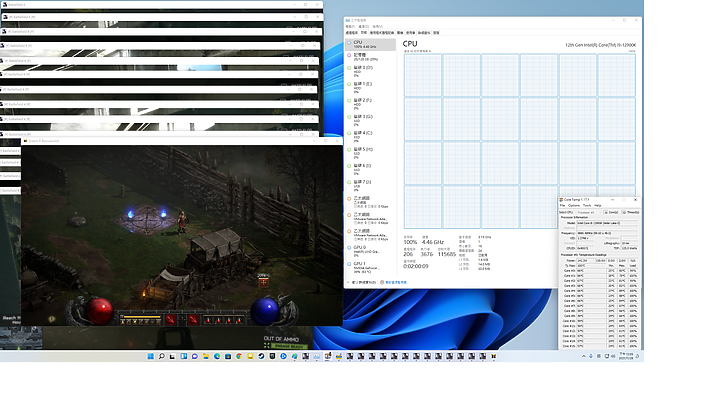This screenshot has width=720, height=410.
Task: Click Frequency field in Core Temp
Action: pos(608,233)
